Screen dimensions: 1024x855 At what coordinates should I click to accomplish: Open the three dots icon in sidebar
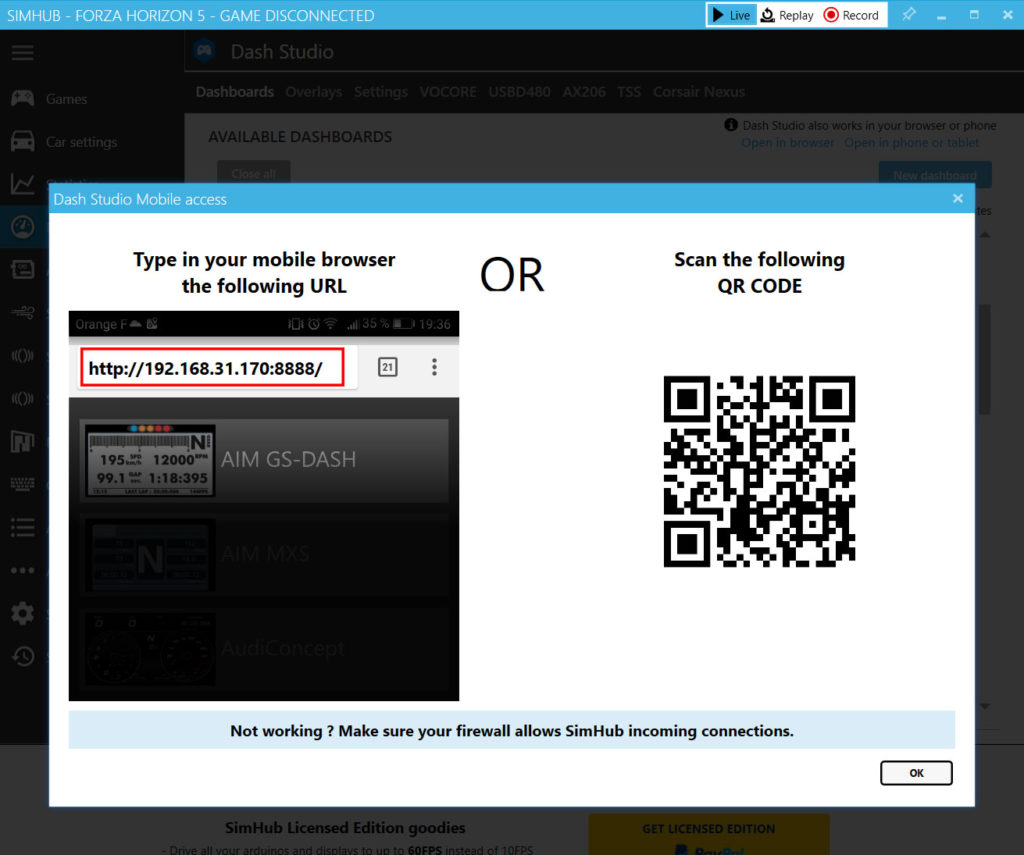point(23,570)
